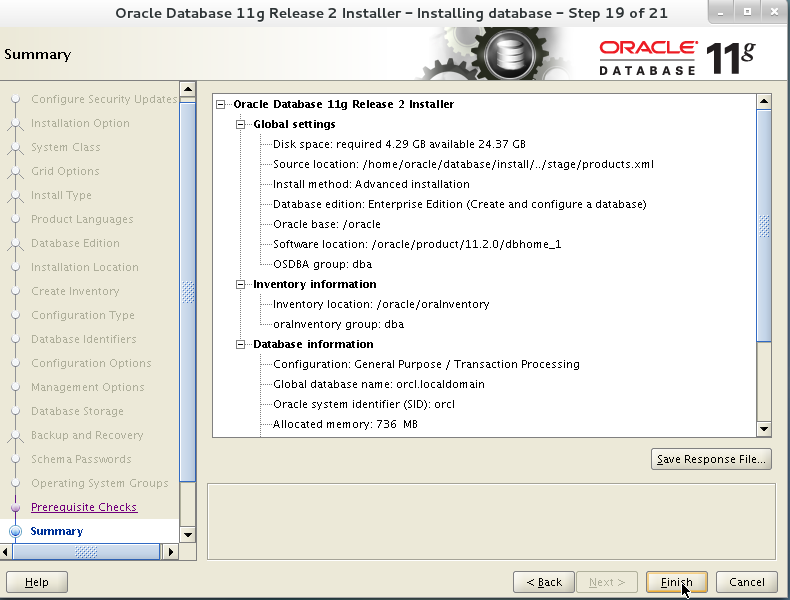This screenshot has height=600, width=790.
Task: Click Management Options step
Action: pyautogui.click(x=88, y=387)
